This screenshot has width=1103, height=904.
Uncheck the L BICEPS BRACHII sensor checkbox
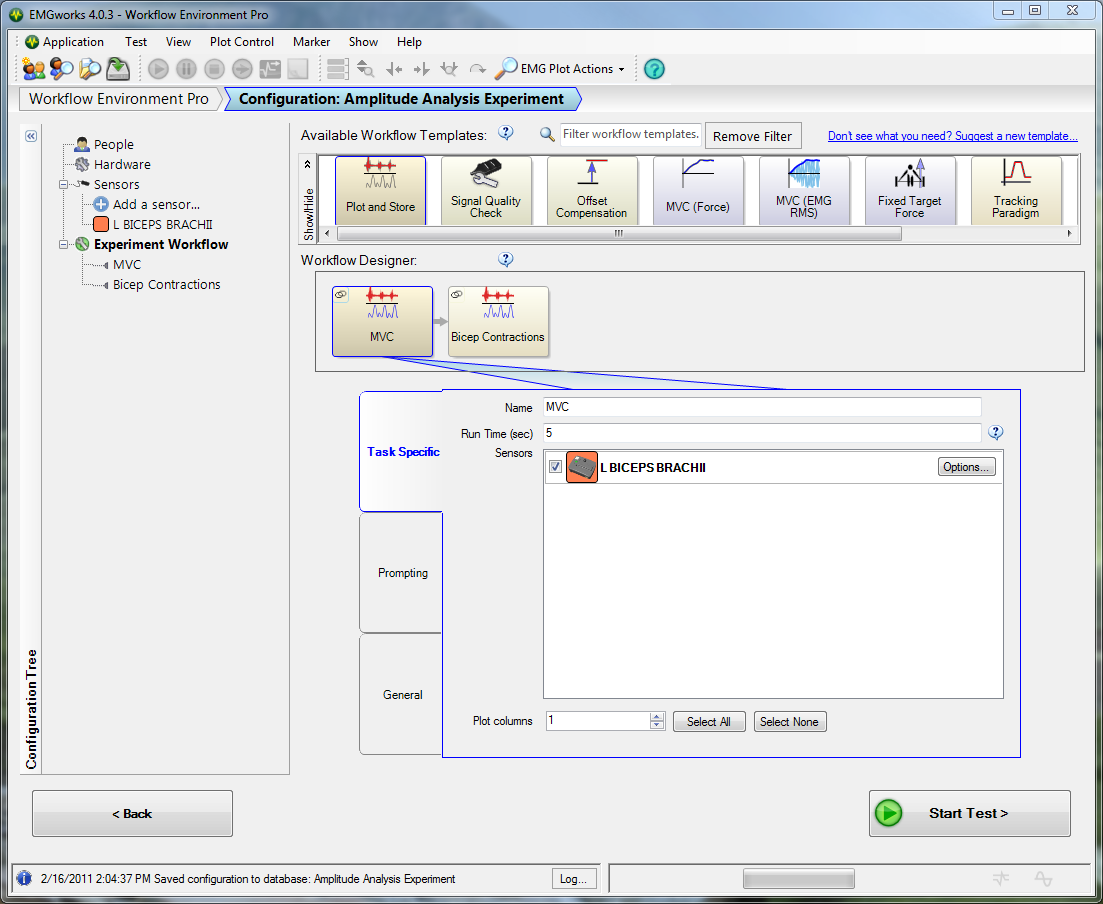555,467
